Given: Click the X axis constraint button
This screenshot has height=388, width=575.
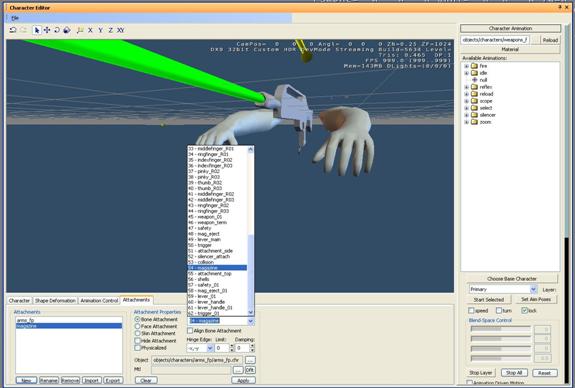Looking at the screenshot, I should pyautogui.click(x=90, y=30).
